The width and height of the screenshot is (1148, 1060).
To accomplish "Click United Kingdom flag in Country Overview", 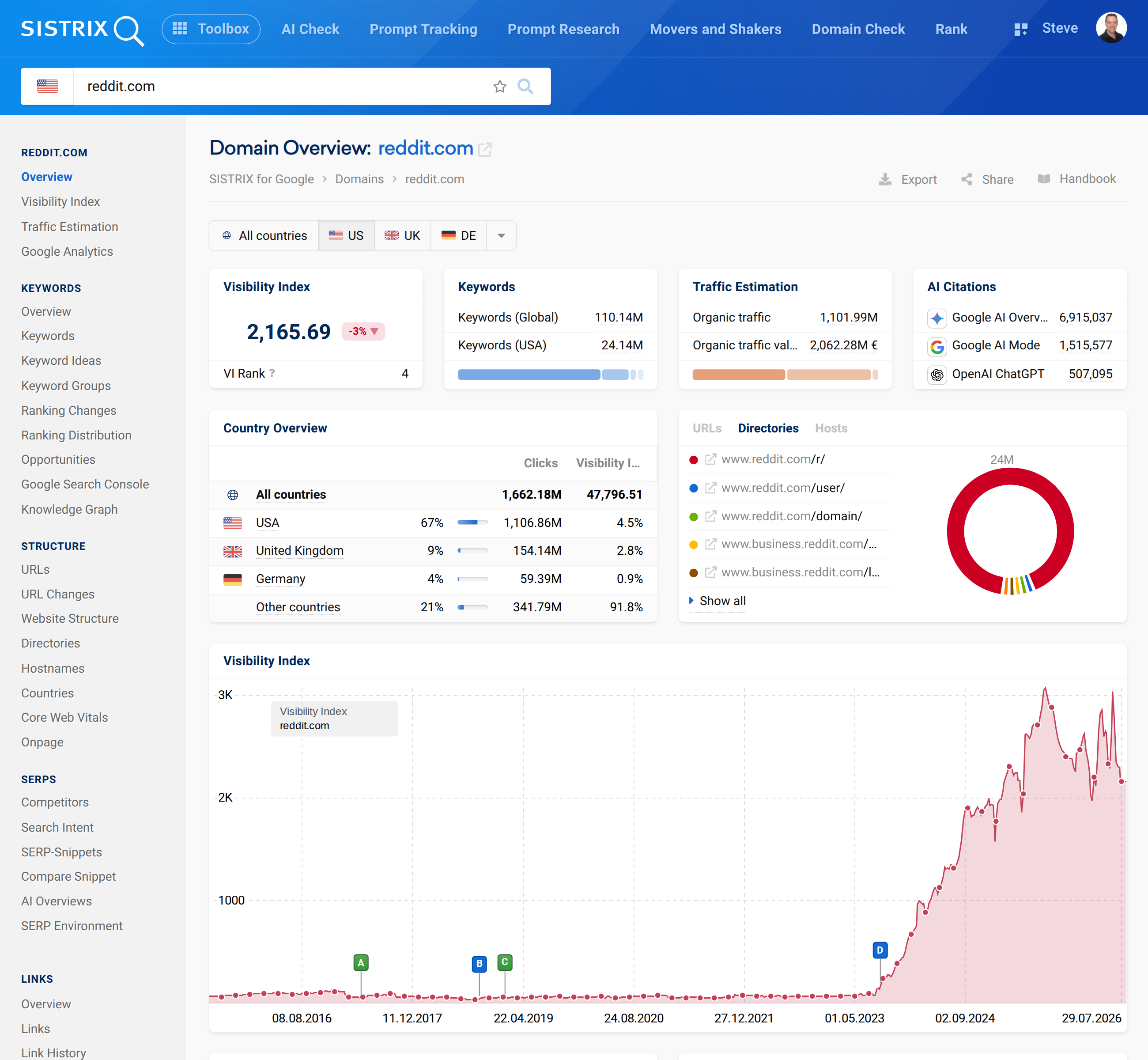I will tap(232, 551).
